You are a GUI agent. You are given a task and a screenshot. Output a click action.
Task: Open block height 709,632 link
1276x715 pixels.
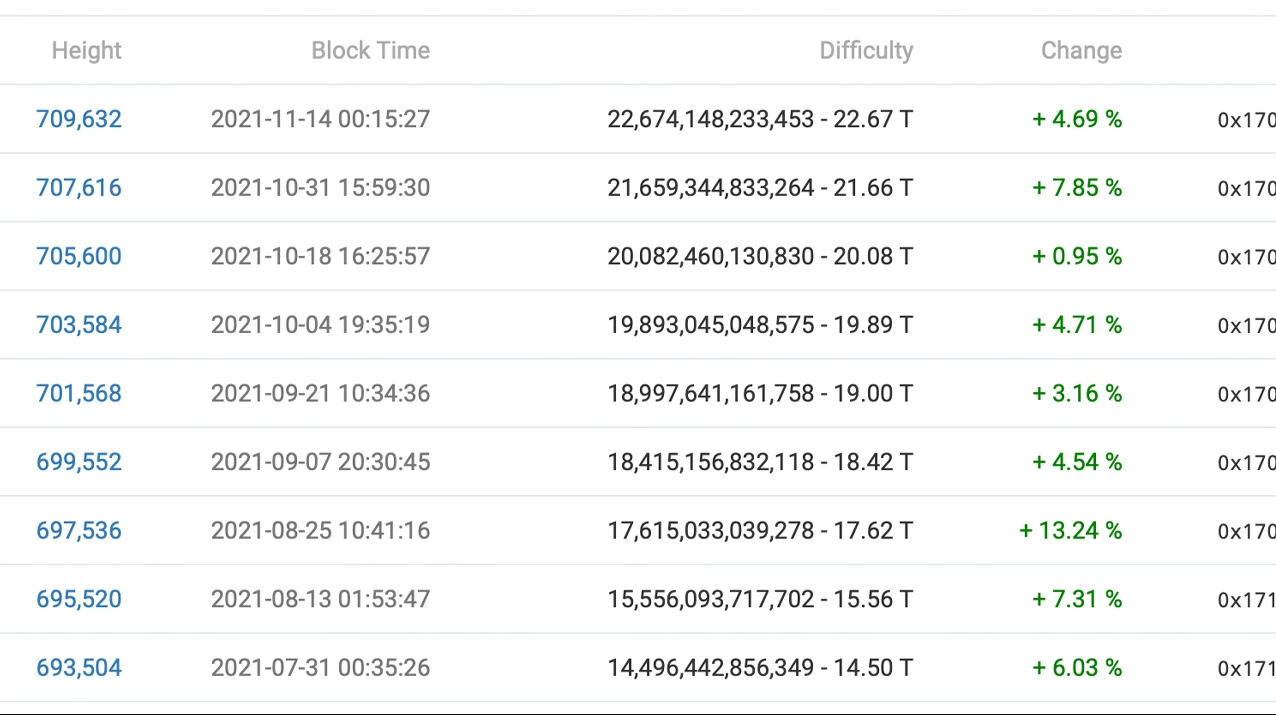pyautogui.click(x=79, y=119)
